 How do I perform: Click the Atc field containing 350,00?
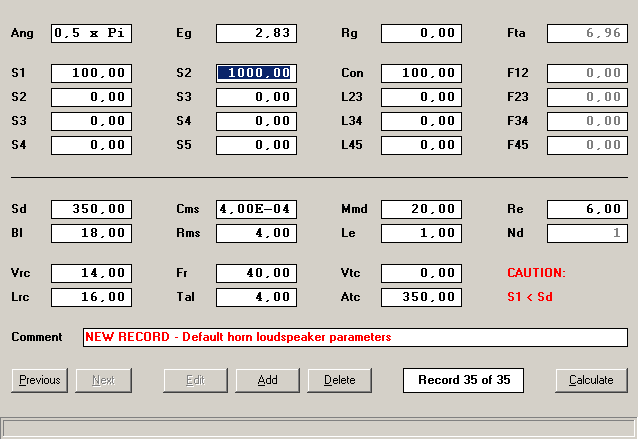422,297
